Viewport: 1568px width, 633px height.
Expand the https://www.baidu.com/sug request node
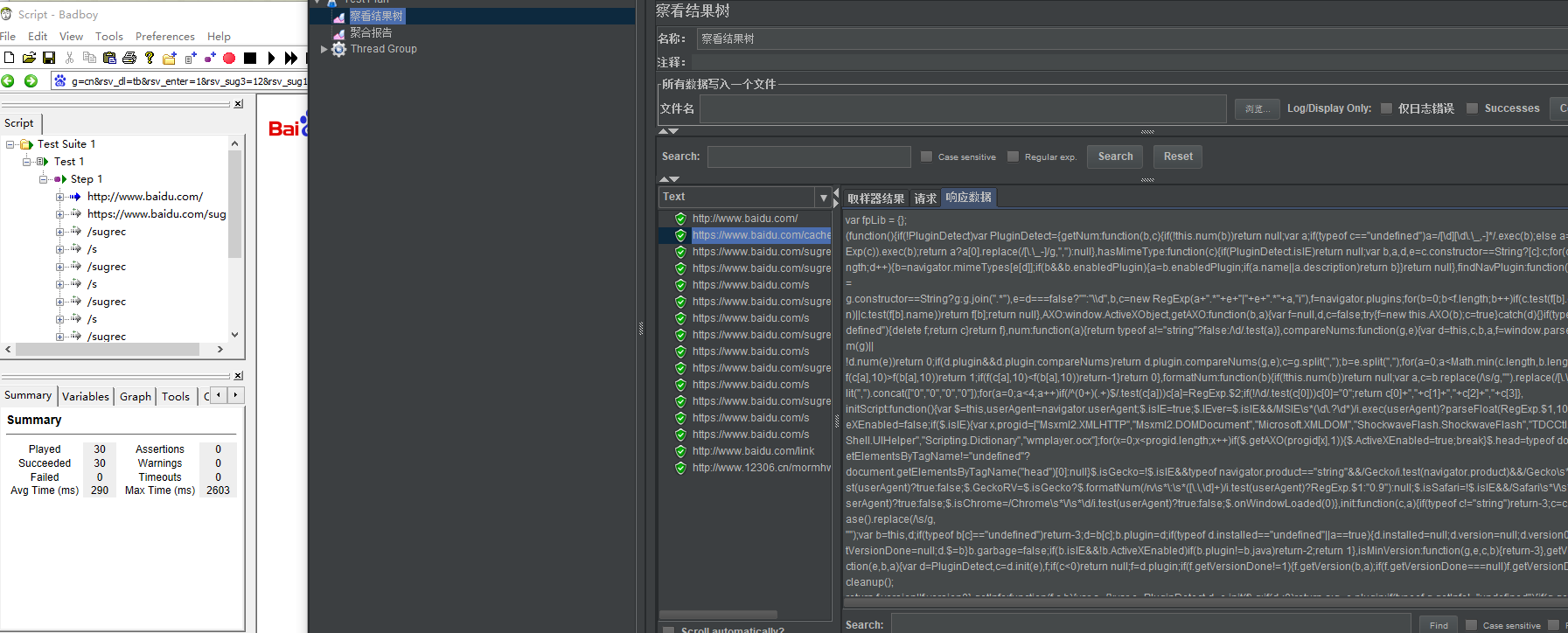pos(60,214)
